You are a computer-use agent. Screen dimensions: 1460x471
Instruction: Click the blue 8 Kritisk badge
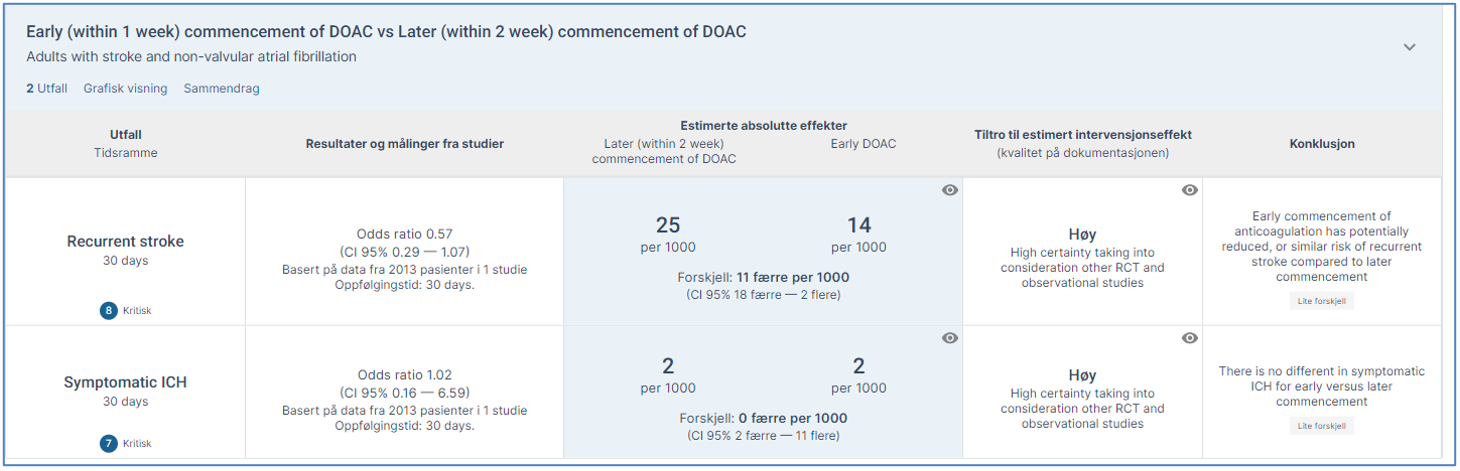point(108,311)
